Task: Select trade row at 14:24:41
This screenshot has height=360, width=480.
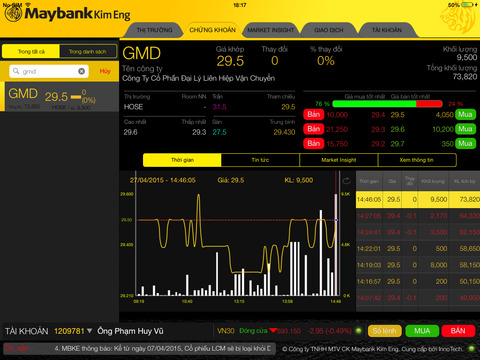Action: pos(418,232)
